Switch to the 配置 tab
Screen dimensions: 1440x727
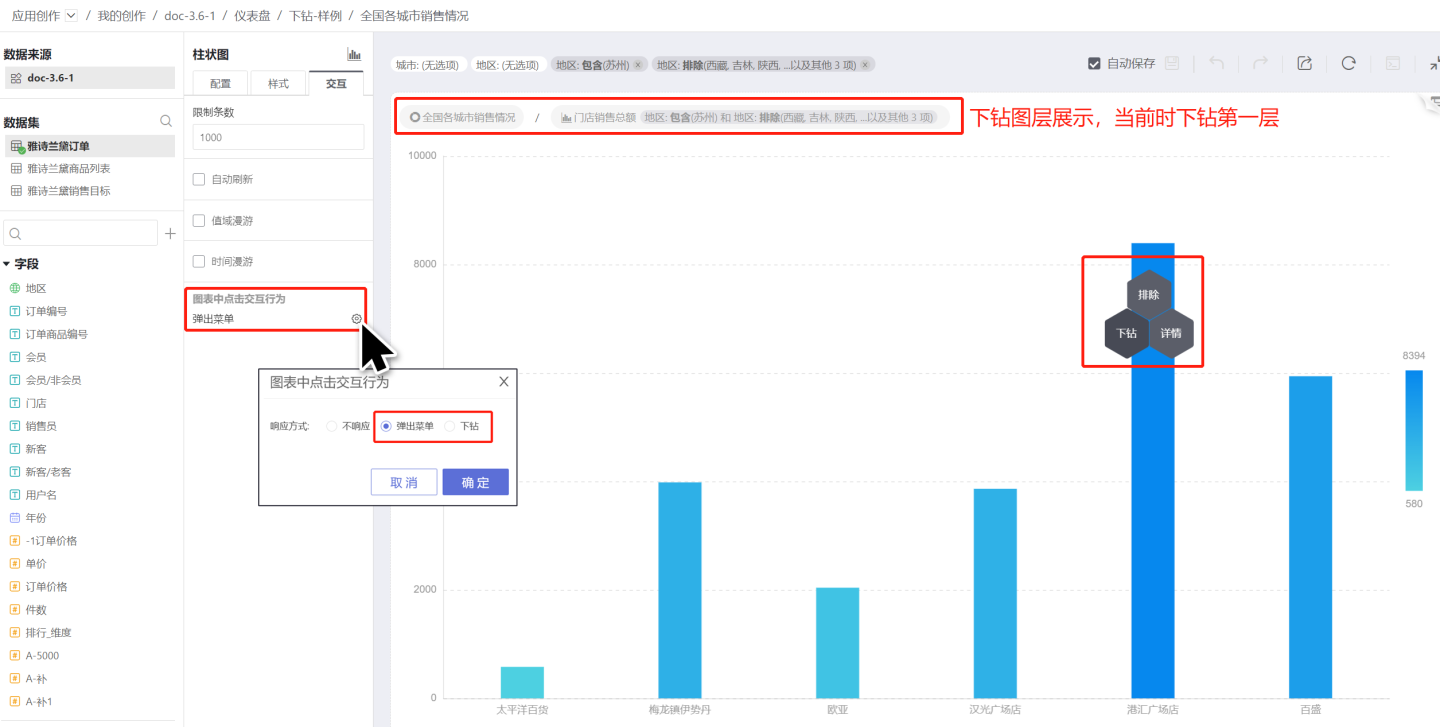click(221, 84)
